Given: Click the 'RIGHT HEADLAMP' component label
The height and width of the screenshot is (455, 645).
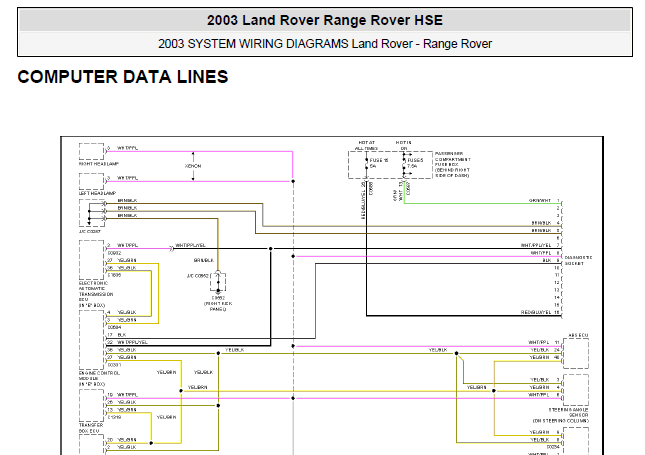Looking at the screenshot, I should click(x=99, y=164).
